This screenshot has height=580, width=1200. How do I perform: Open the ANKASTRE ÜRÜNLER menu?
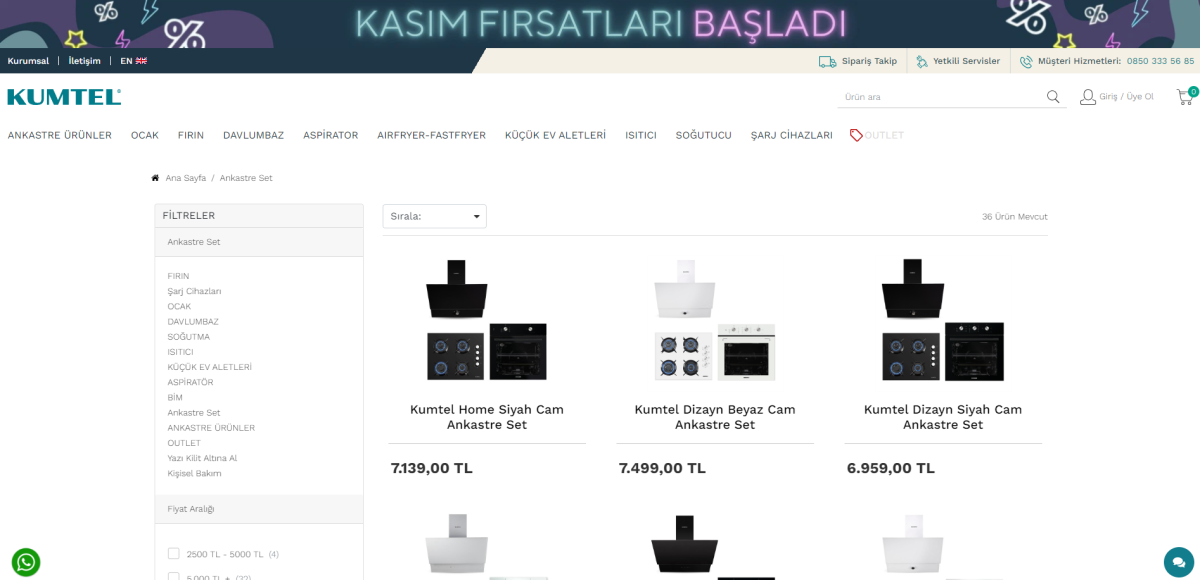[60, 135]
